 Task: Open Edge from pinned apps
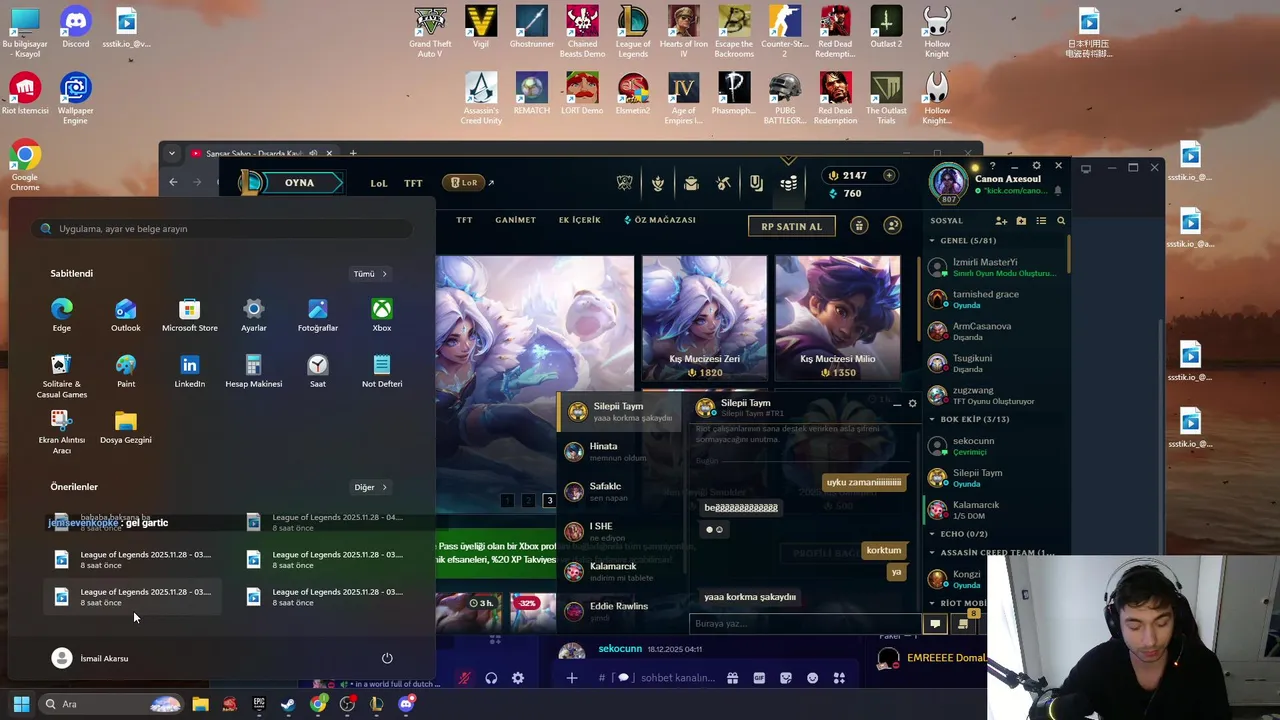(62, 315)
